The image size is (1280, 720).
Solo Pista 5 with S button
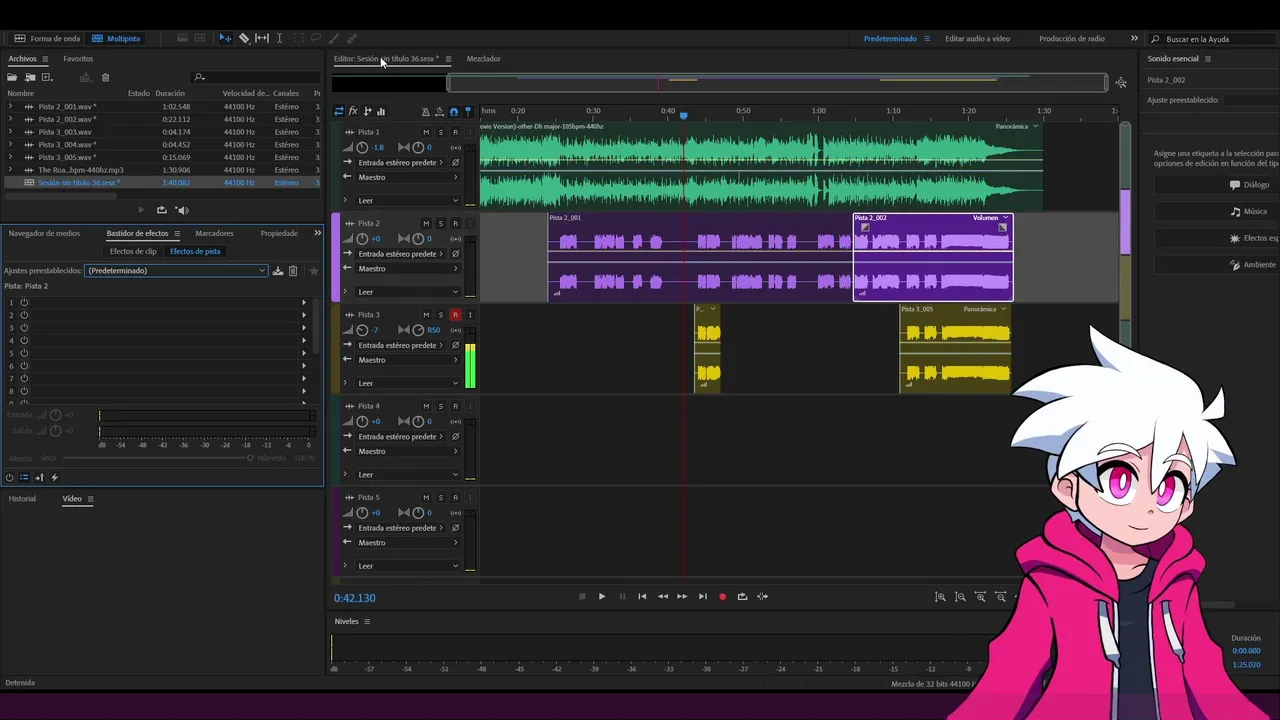441,497
